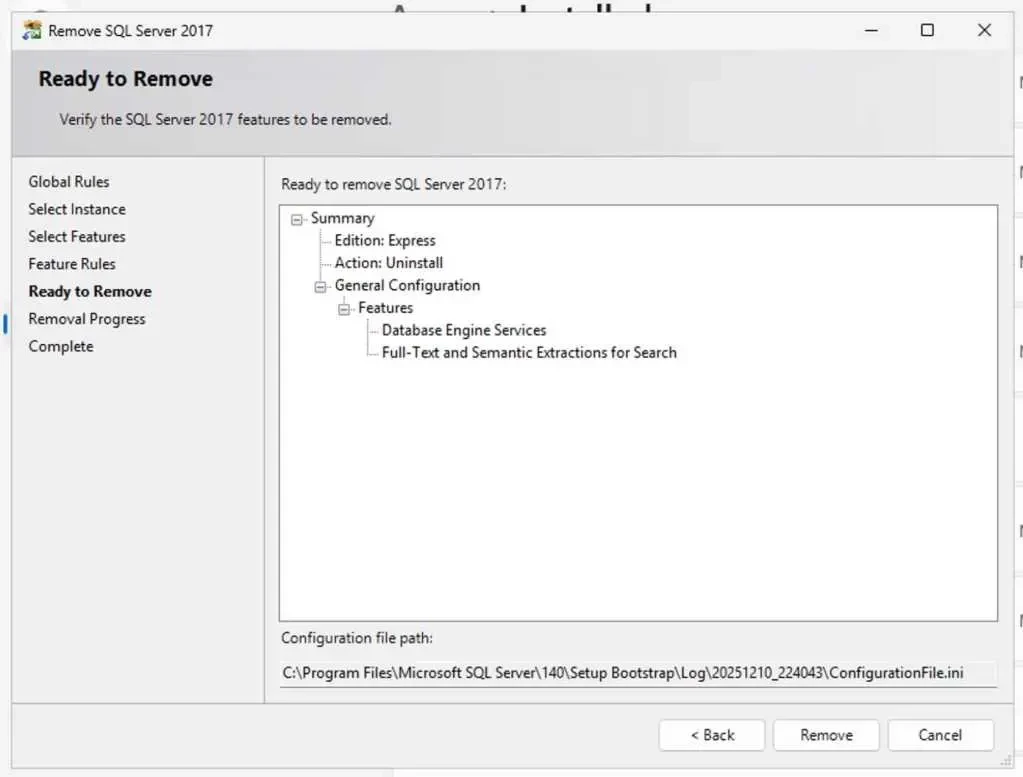Collapse the Summary tree node
Image resolution: width=1023 pixels, height=777 pixels.
[297, 220]
